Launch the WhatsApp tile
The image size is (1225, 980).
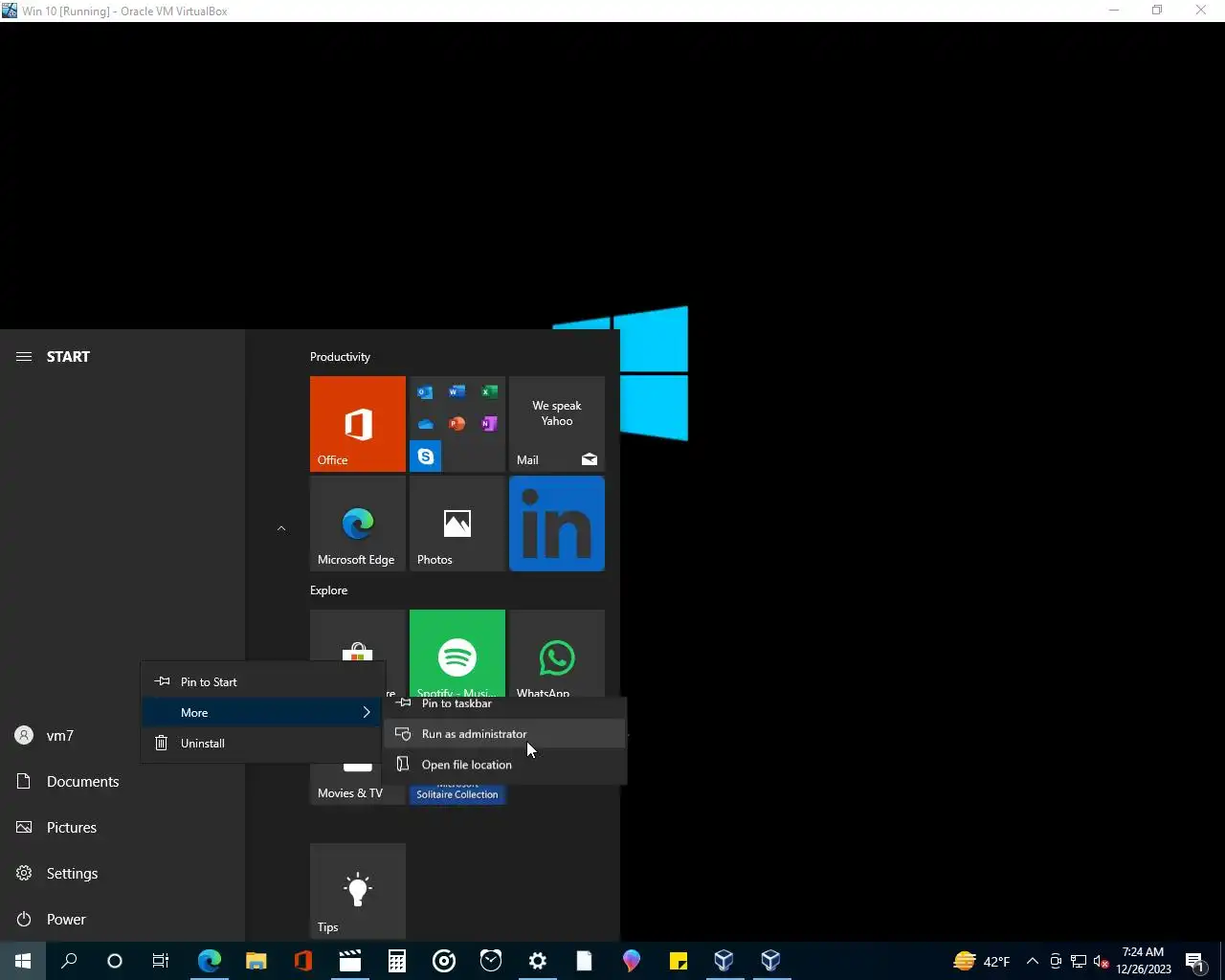[557, 653]
